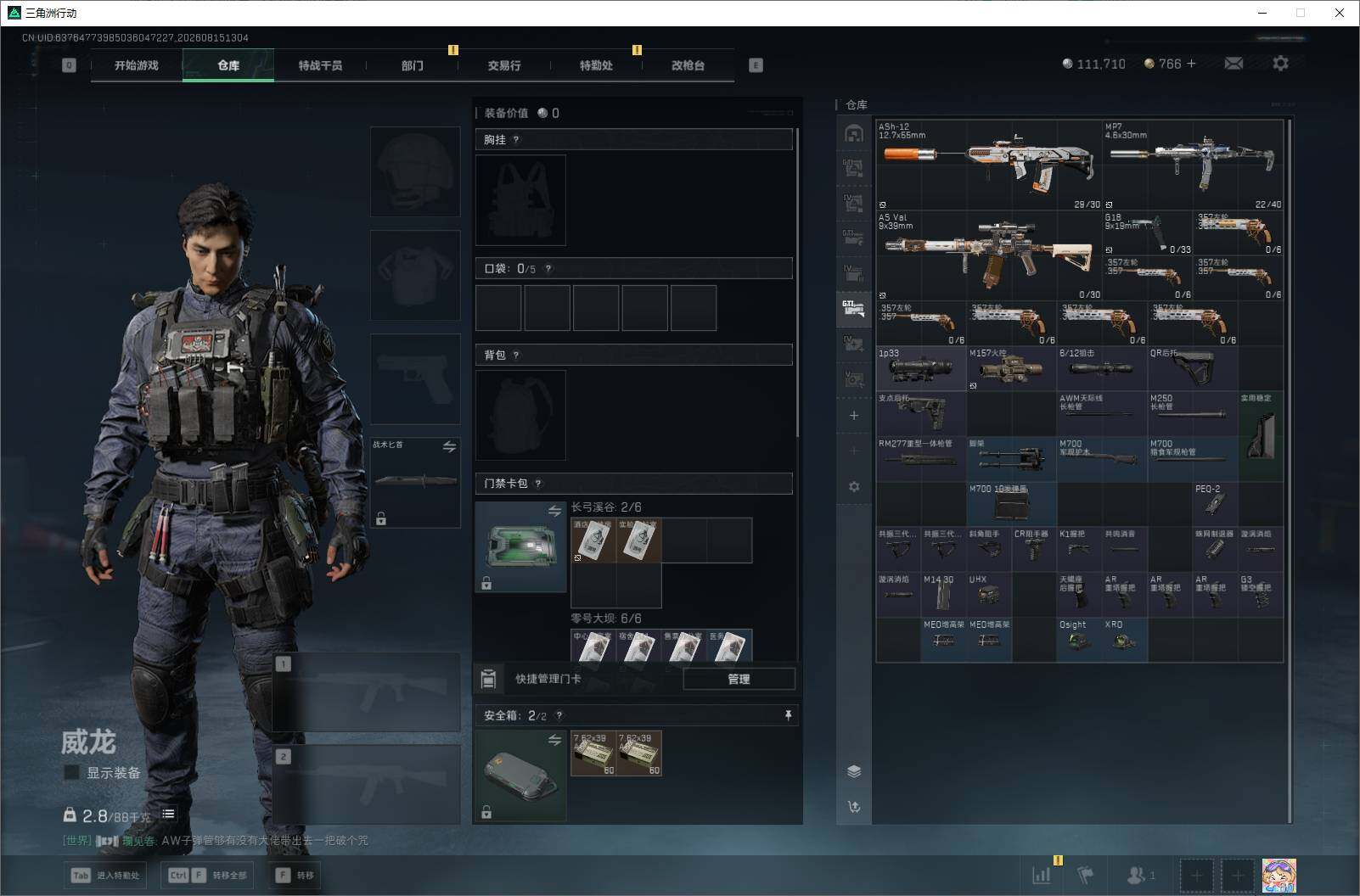1360x896 pixels.
Task: Click the Q key navigation icon
Action: click(x=69, y=65)
